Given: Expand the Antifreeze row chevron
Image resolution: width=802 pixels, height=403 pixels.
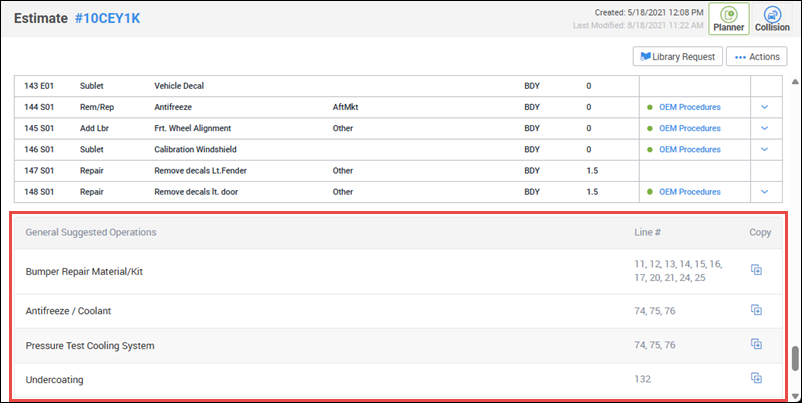Looking at the screenshot, I should (x=765, y=107).
